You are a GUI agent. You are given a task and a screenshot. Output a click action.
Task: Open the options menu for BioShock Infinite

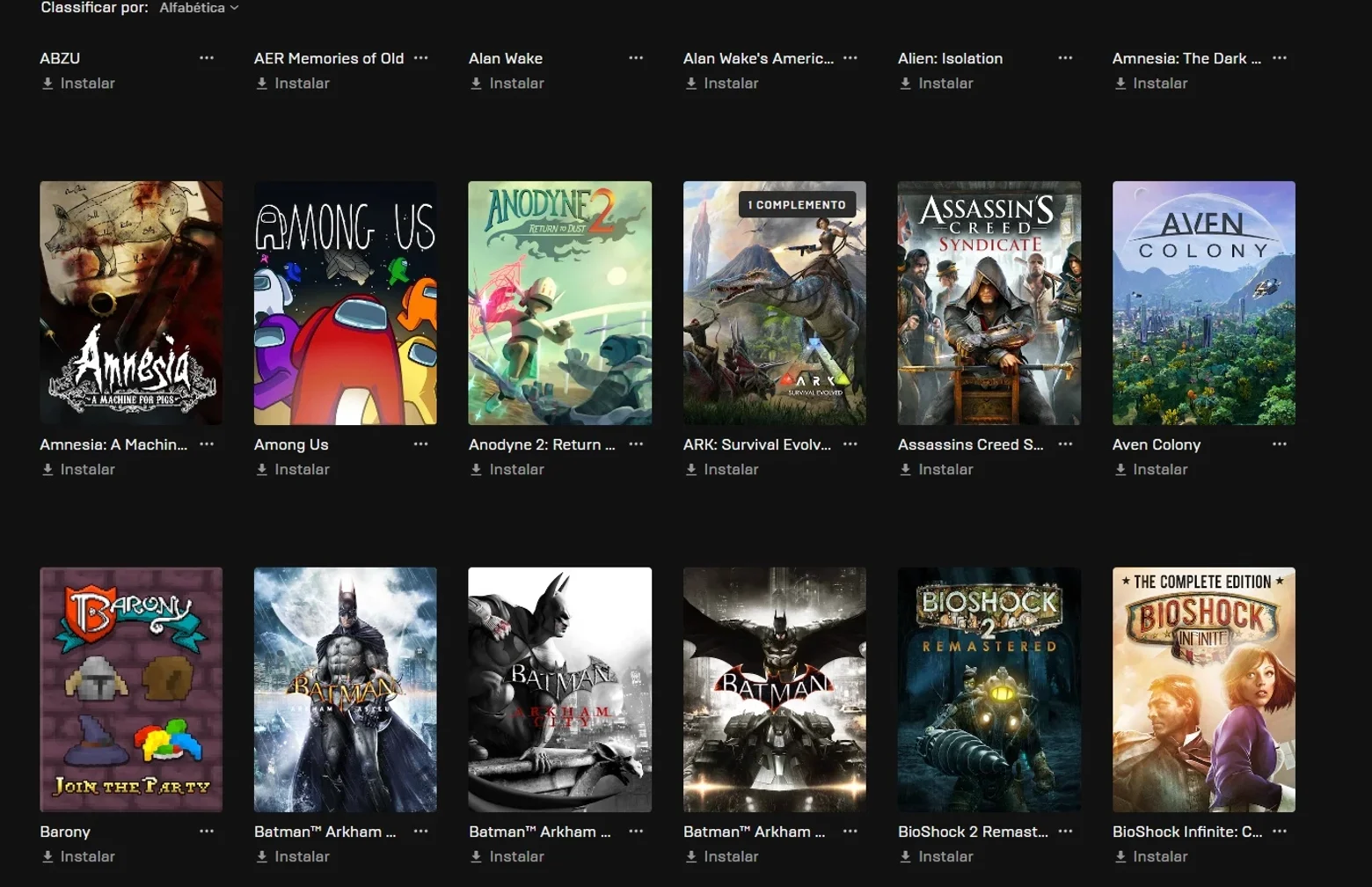(x=1280, y=832)
